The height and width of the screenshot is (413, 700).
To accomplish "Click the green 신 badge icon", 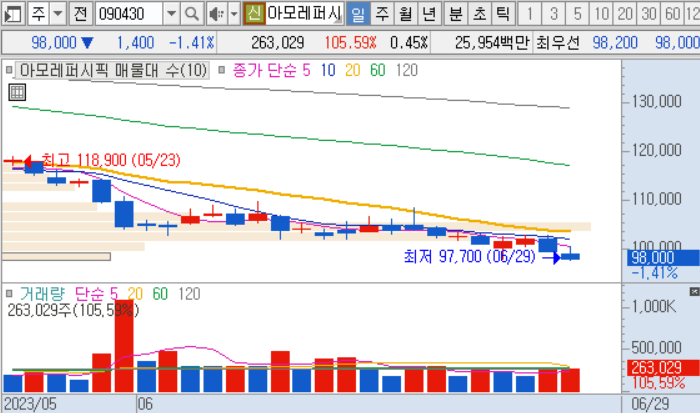I will click(254, 14).
